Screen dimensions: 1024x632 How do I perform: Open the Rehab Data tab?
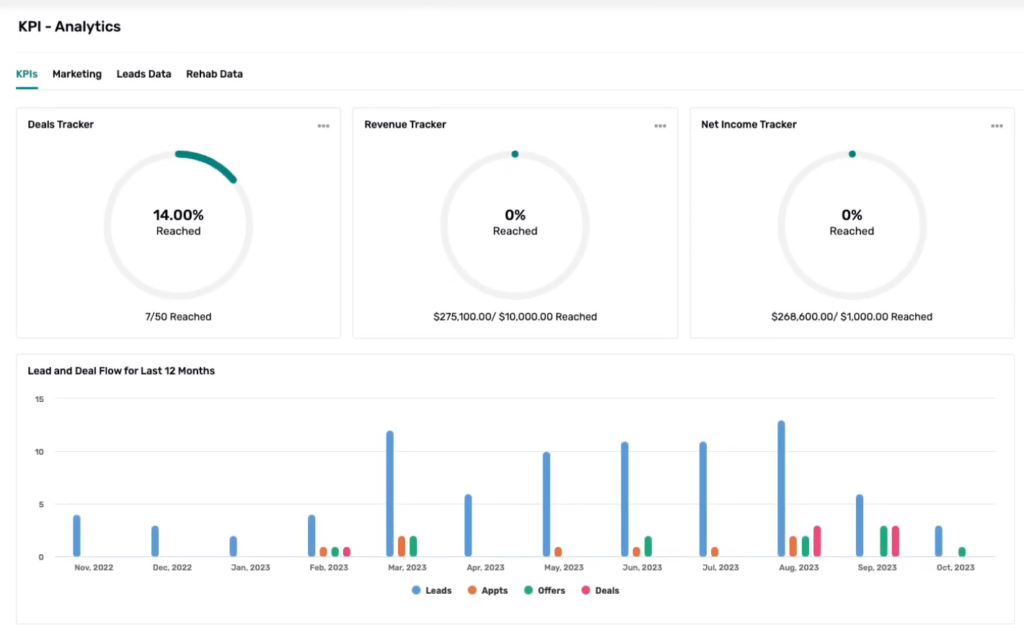(x=214, y=74)
